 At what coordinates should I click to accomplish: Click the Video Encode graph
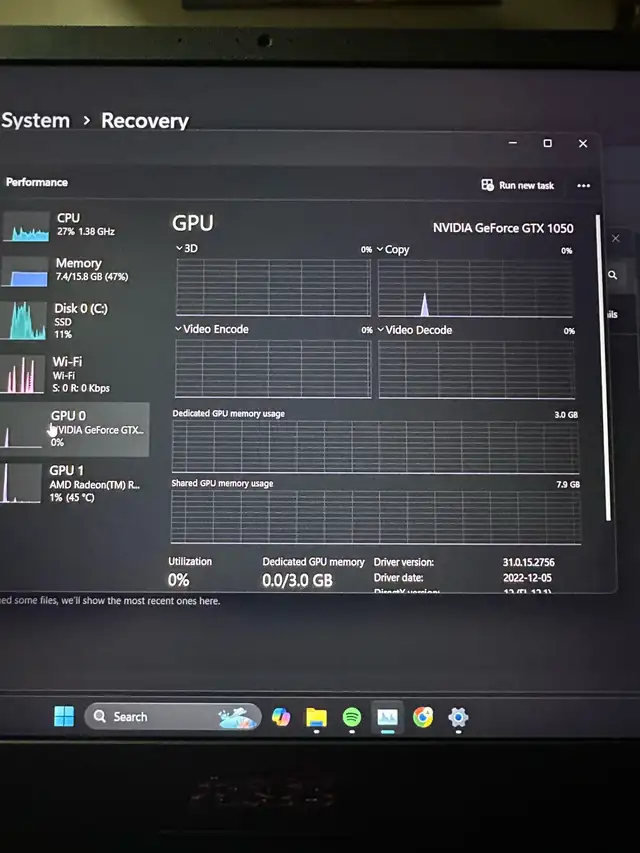pos(273,369)
